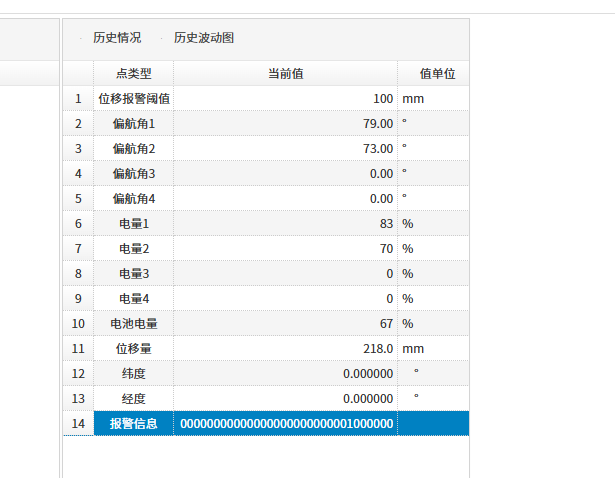615x478 pixels.
Task: Select the 偏航角4 cell
Action: click(x=133, y=199)
